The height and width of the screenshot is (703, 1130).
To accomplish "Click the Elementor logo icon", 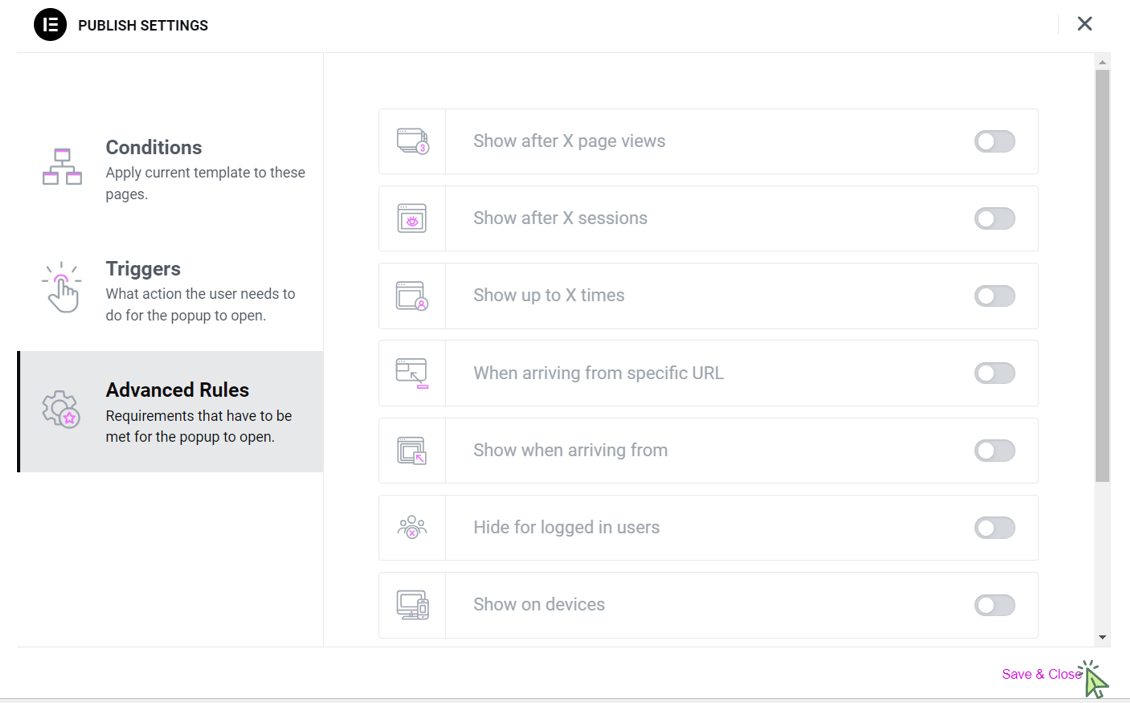I will (50, 25).
